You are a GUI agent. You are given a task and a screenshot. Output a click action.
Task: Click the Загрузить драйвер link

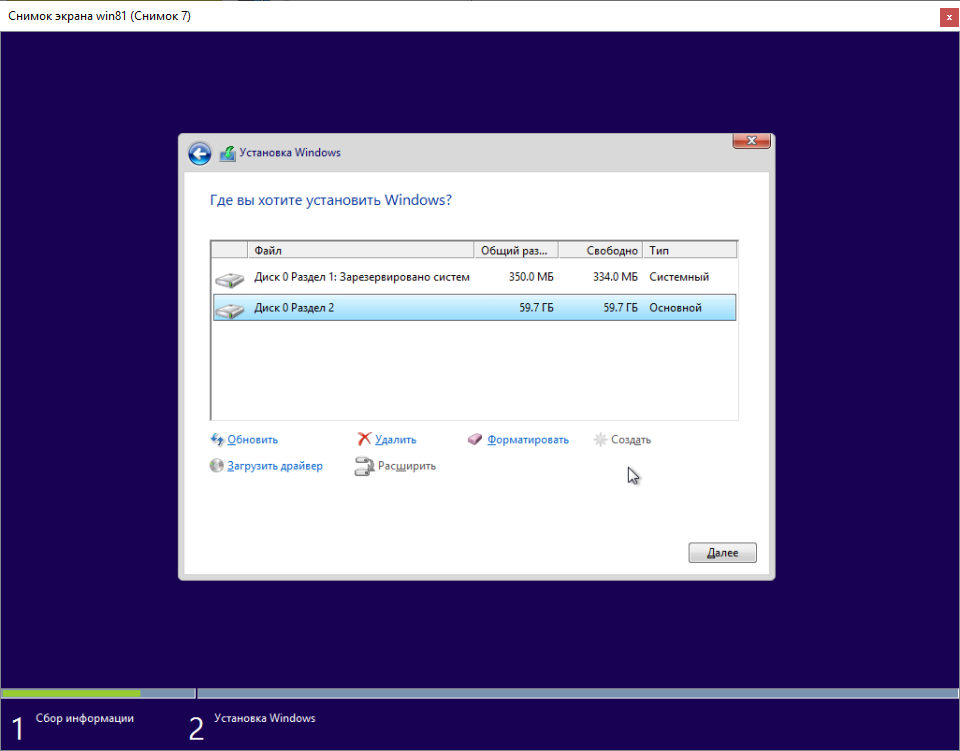coord(275,466)
